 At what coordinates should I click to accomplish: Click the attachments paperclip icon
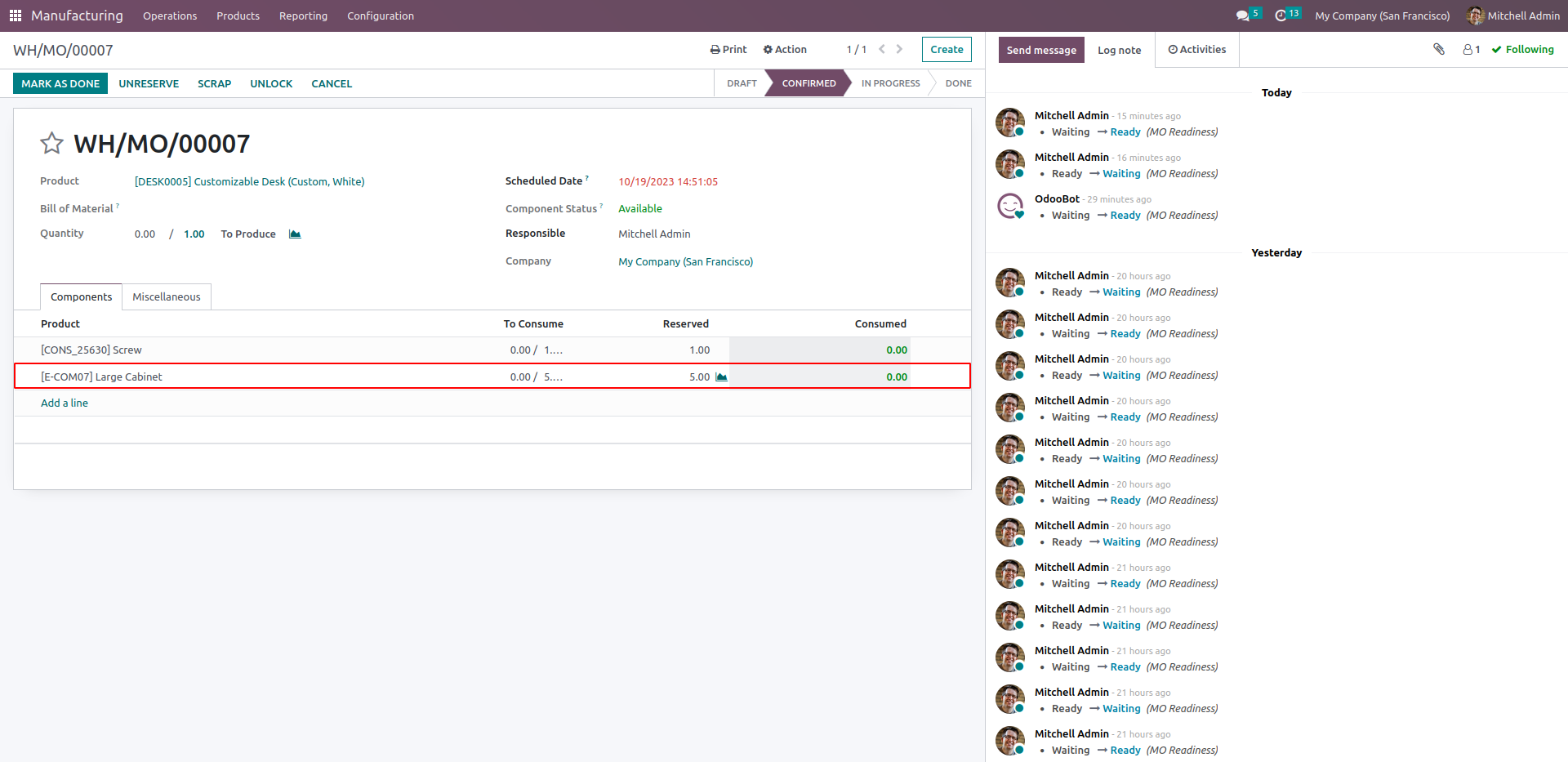click(x=1439, y=49)
